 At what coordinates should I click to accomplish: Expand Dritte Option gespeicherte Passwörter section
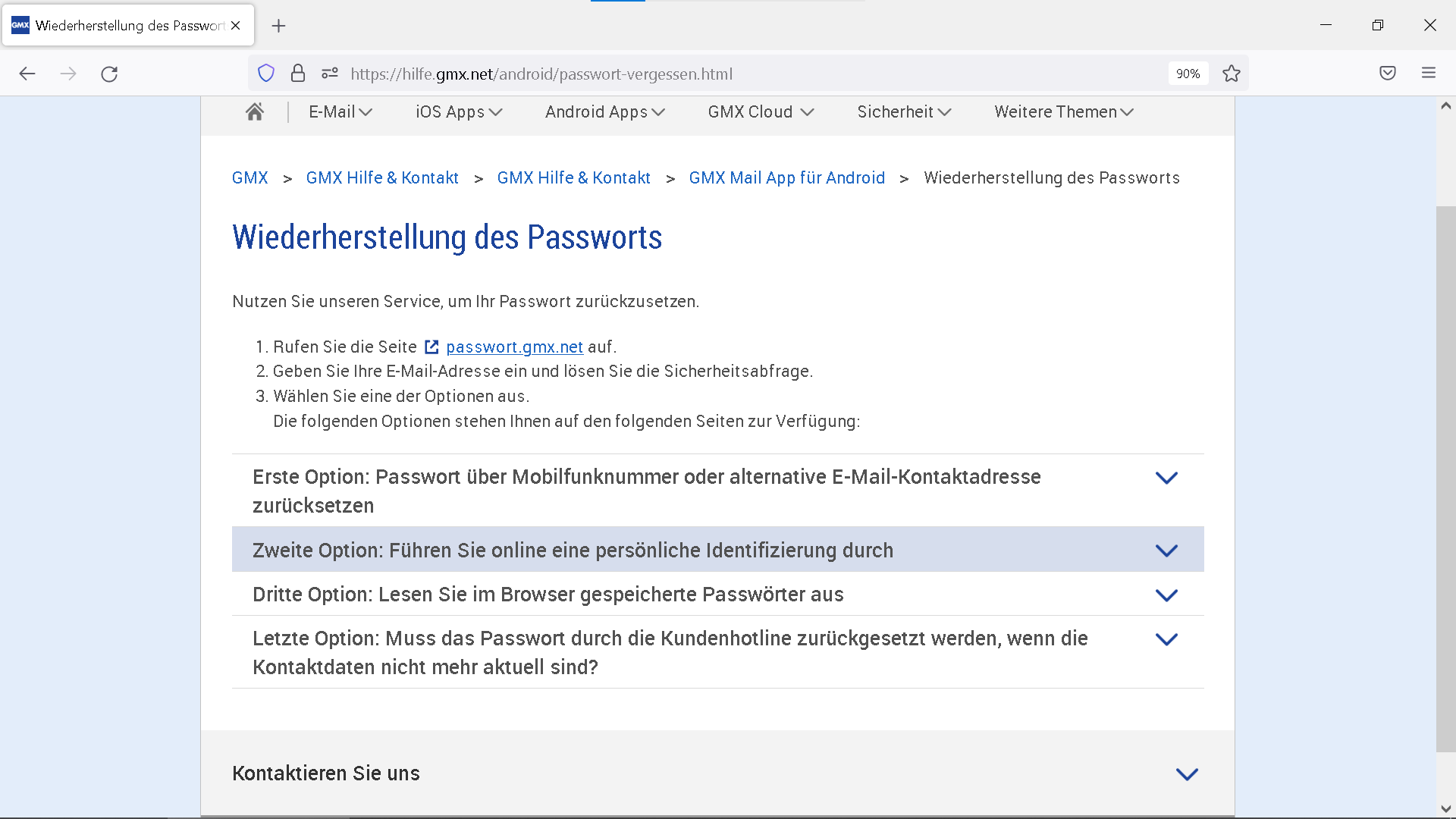[x=1166, y=595]
